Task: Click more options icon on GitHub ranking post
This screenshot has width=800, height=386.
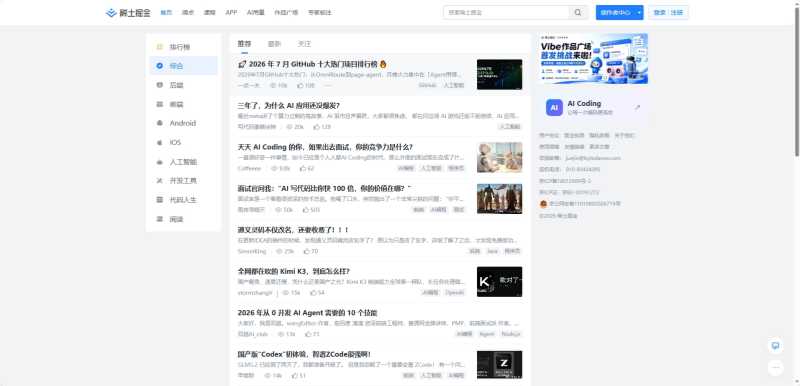Action: [328, 85]
